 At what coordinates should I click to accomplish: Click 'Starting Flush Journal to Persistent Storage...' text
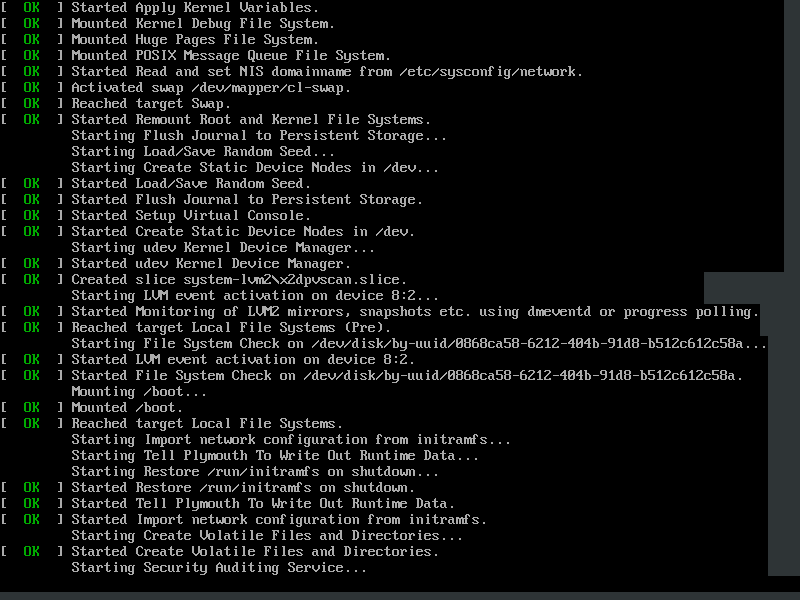(x=259, y=136)
